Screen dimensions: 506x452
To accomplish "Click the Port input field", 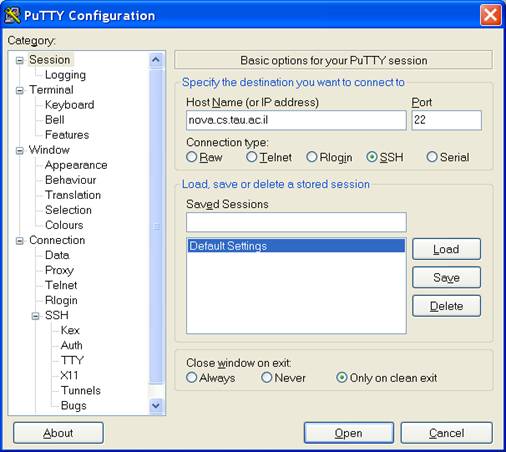I will click(446, 120).
